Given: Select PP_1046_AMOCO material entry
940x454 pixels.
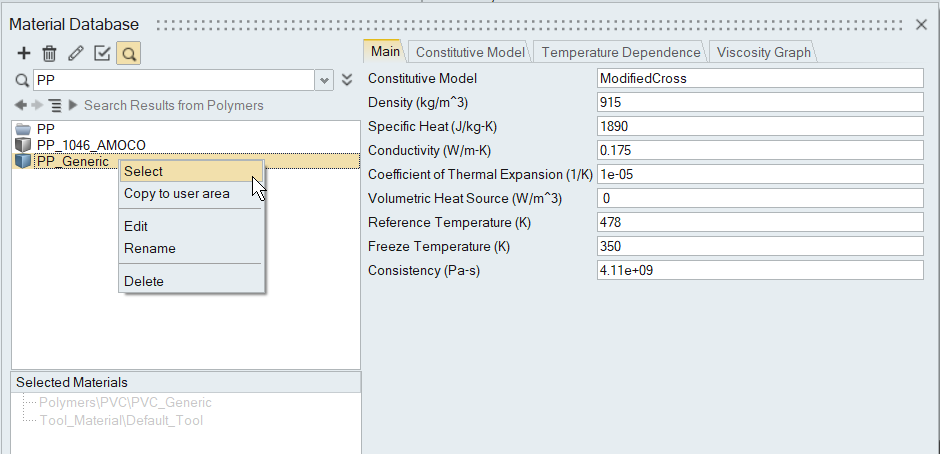Looking at the screenshot, I should point(90,145).
